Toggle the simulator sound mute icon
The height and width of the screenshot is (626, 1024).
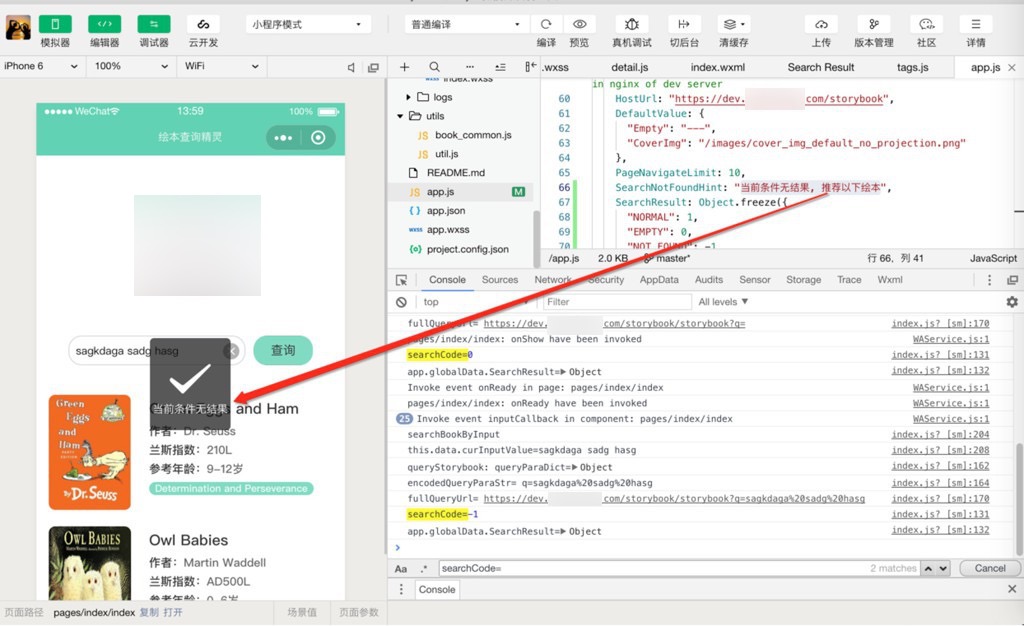[351, 67]
